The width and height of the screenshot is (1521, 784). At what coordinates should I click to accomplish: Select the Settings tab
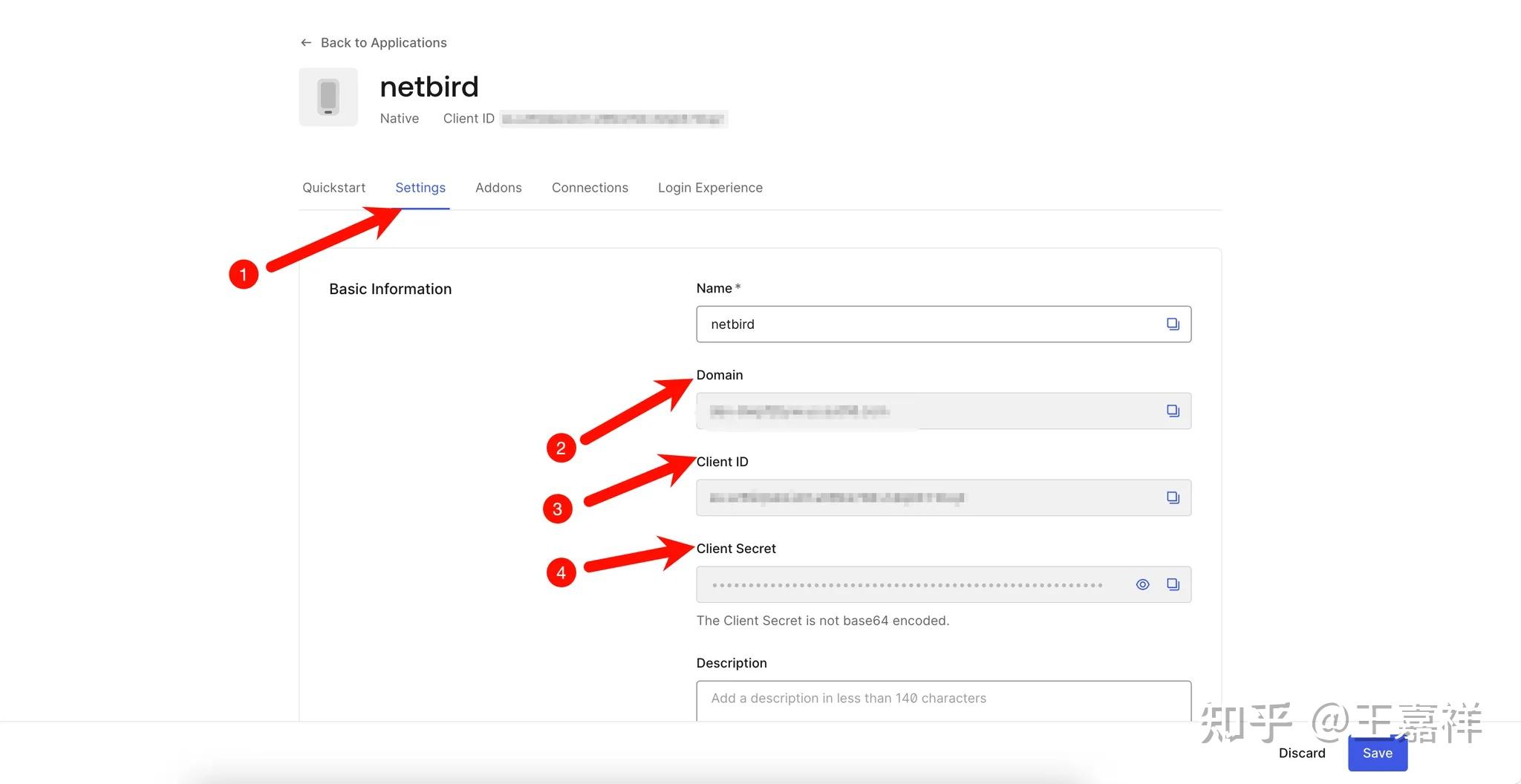pos(420,188)
